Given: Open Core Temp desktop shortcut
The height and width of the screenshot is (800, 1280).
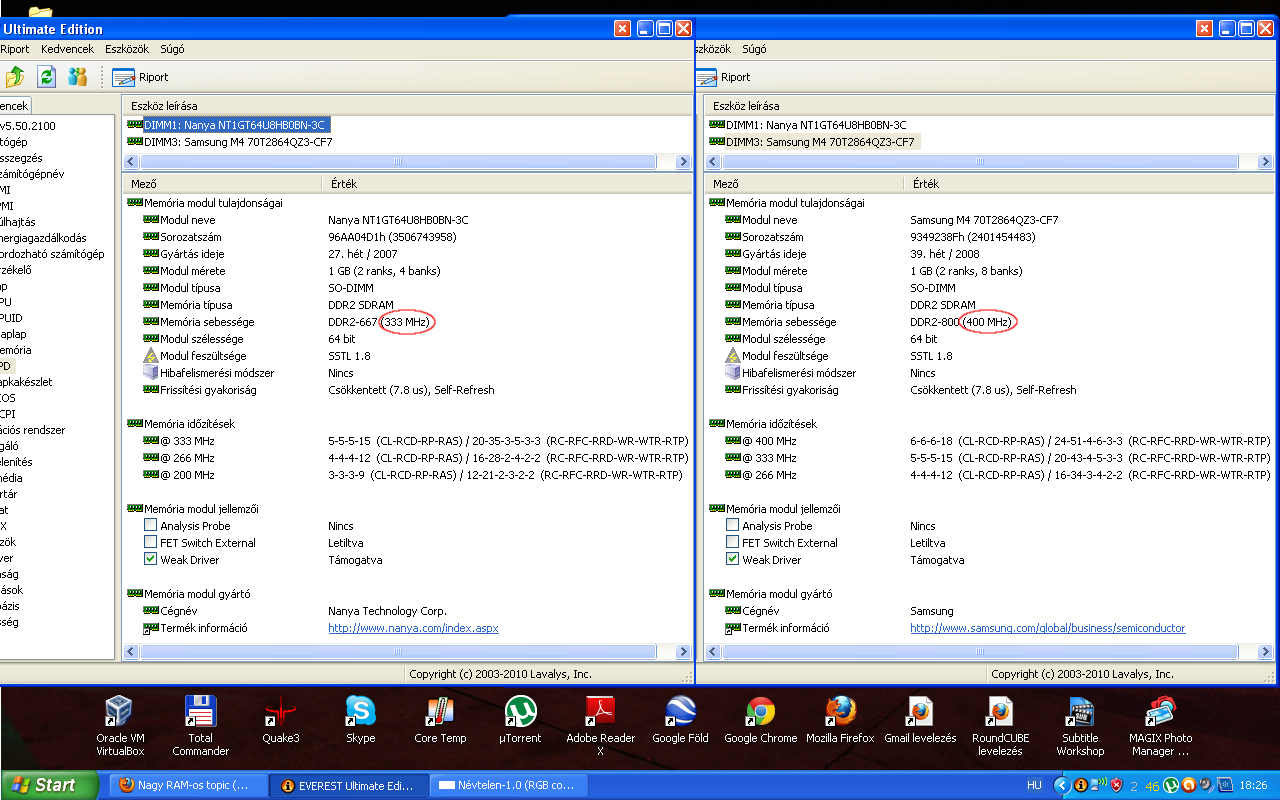Looking at the screenshot, I should (440, 720).
